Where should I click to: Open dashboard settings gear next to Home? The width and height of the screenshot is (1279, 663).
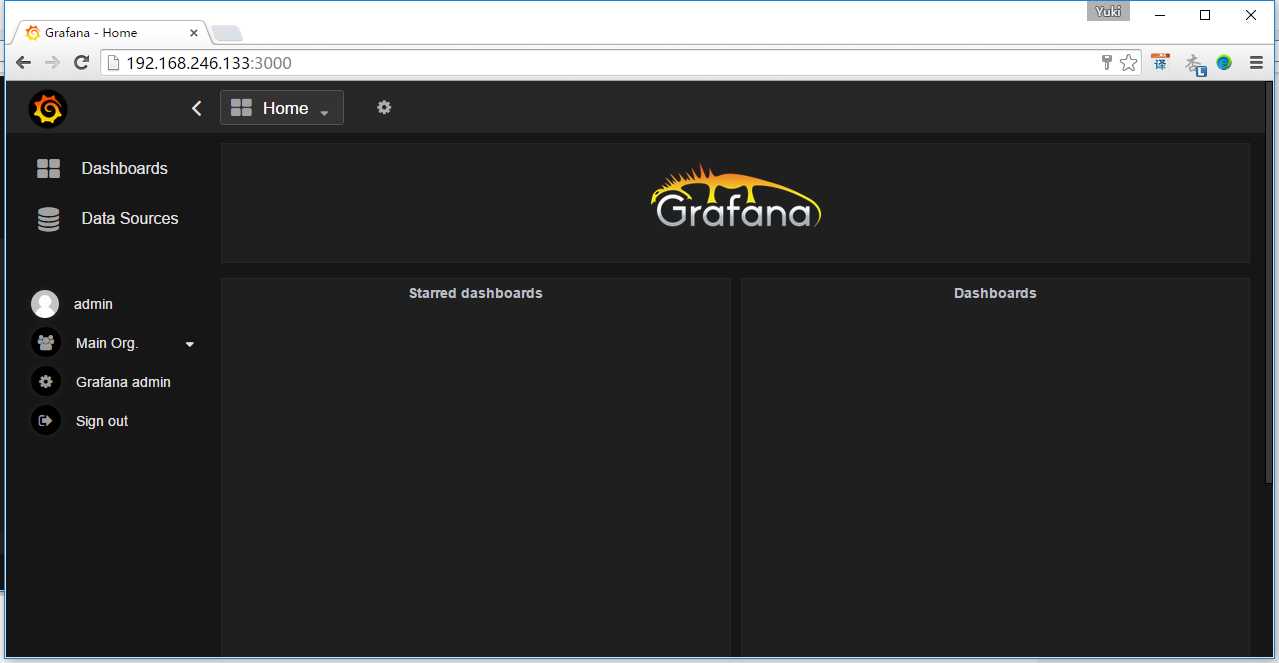384,107
